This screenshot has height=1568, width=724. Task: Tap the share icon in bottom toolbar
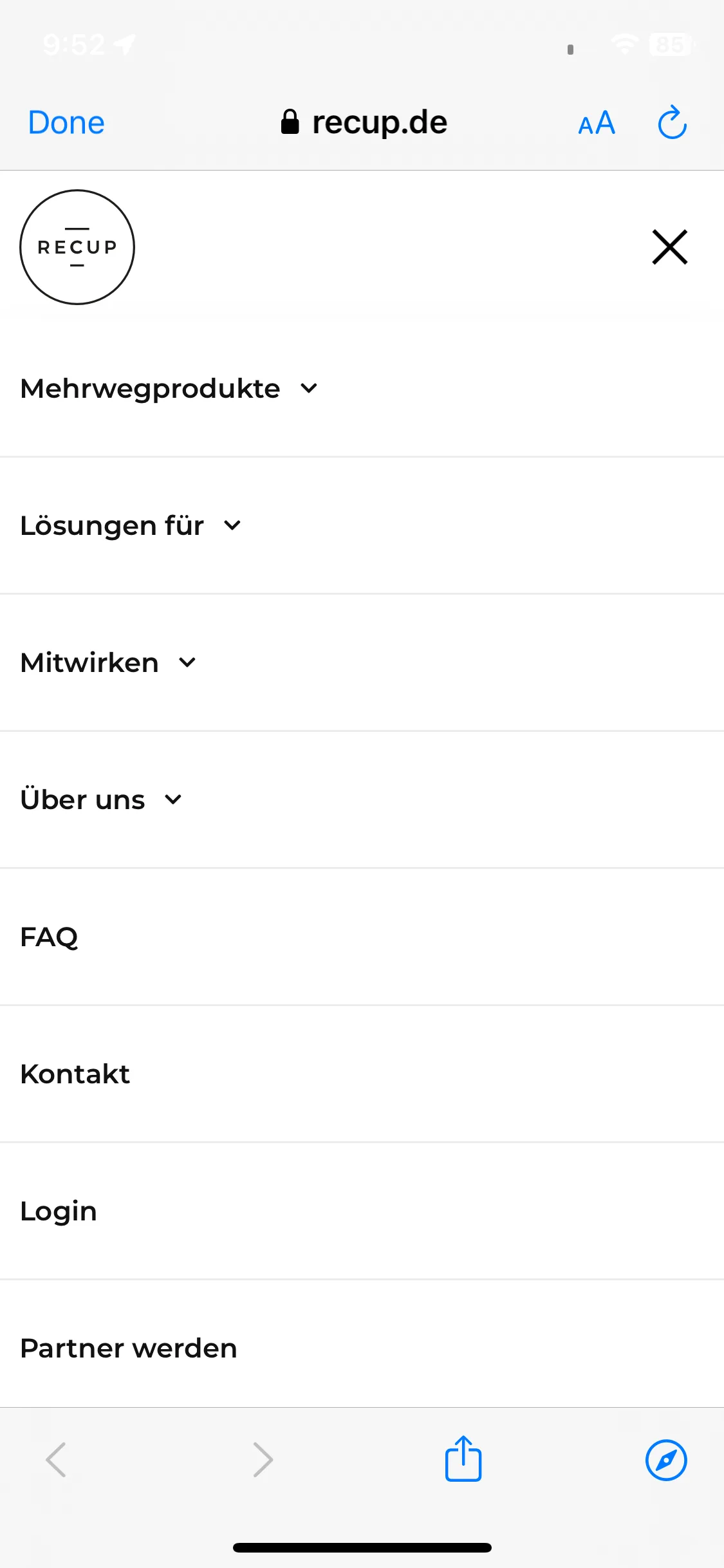tap(463, 1459)
